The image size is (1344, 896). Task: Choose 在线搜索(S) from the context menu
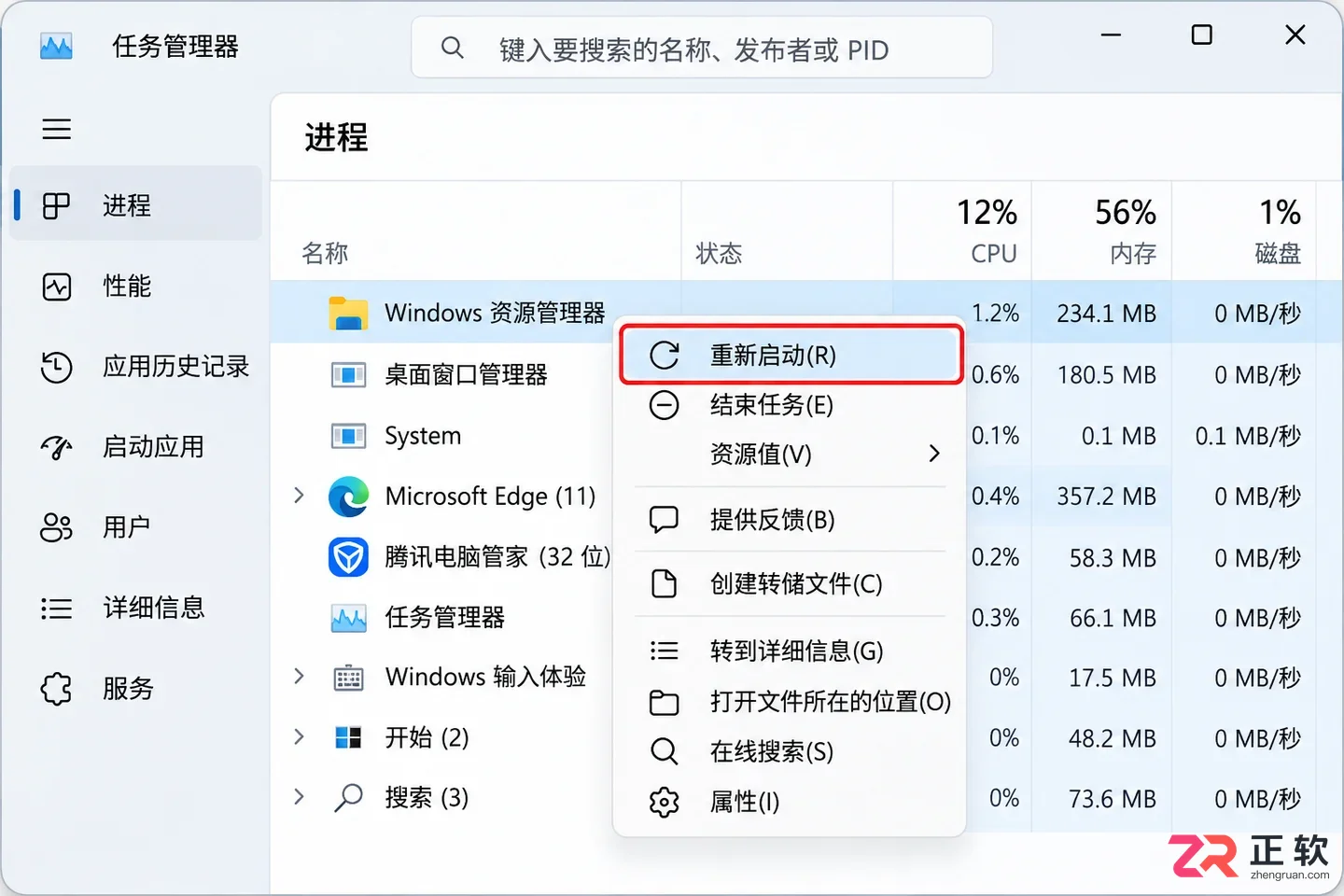coord(790,751)
